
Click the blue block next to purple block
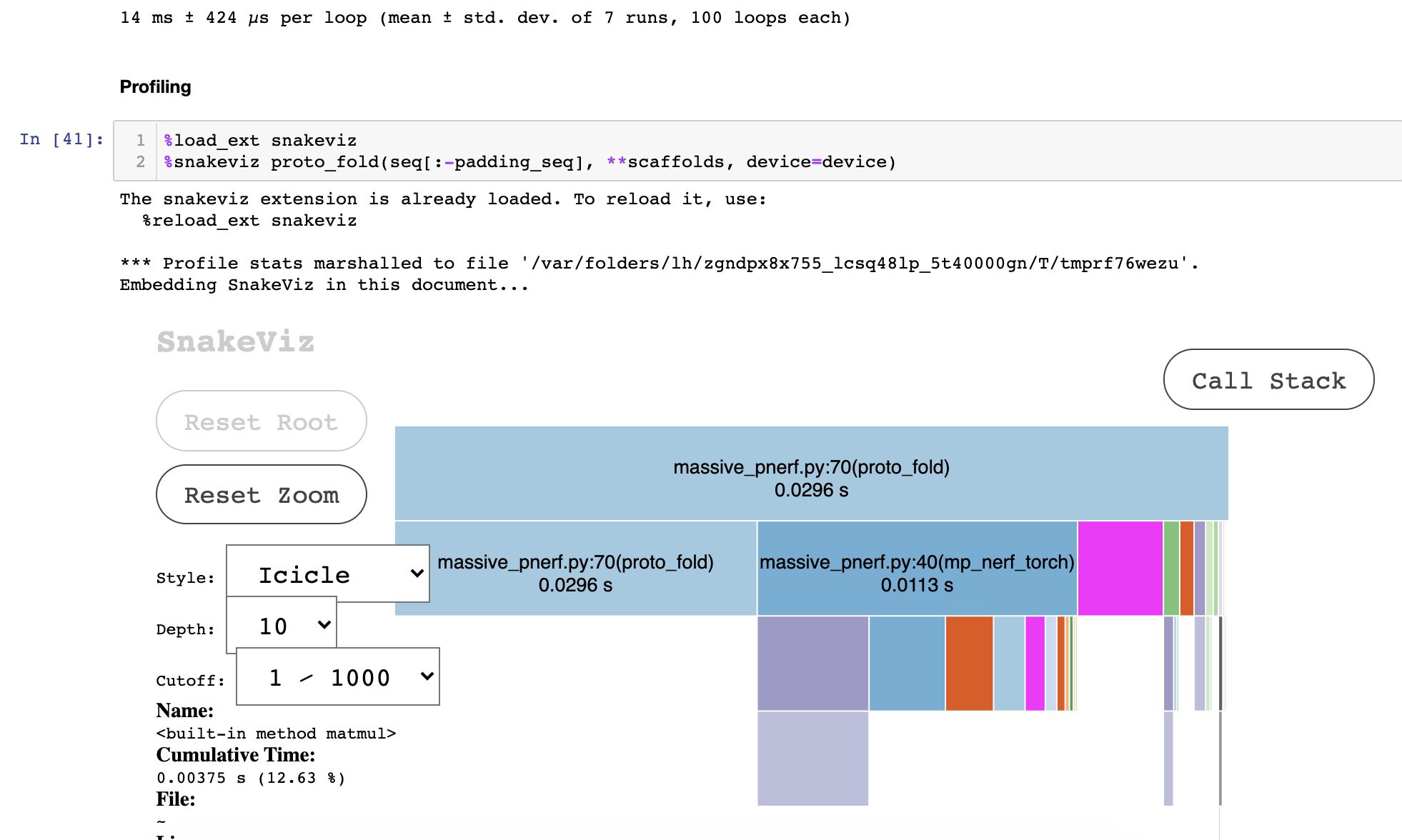click(907, 663)
